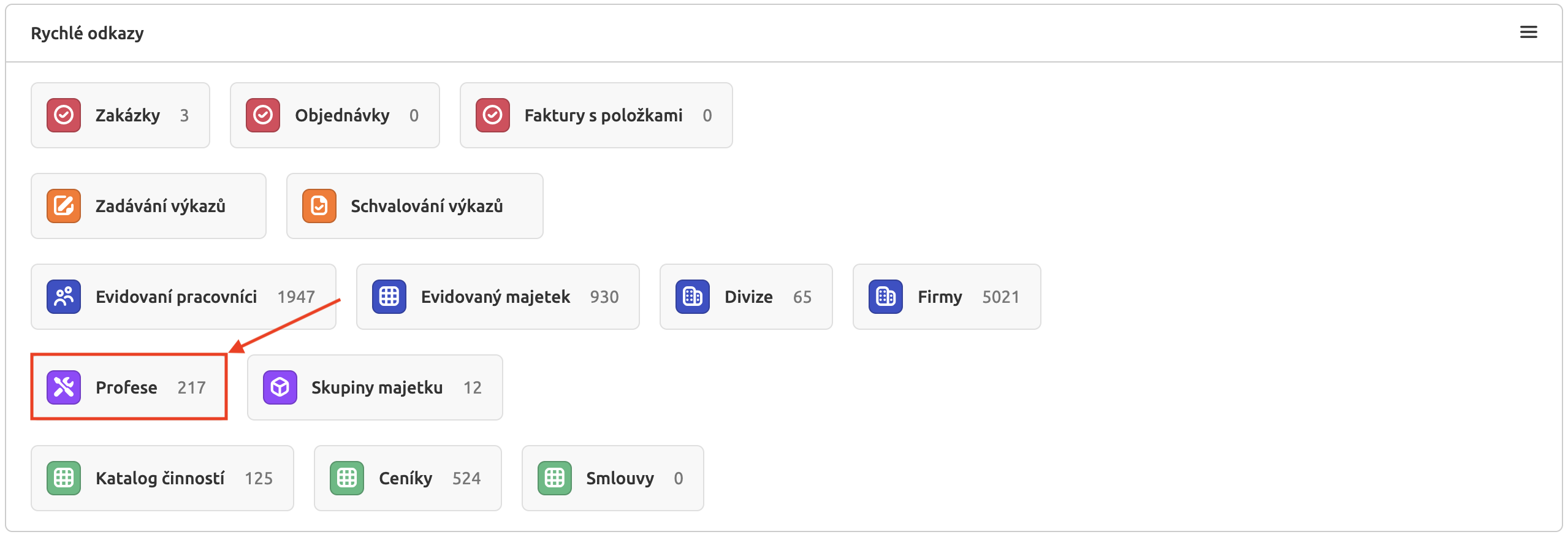Open the hamburger menu in Rychlé odkazy
The image size is (1568, 537).
[1528, 32]
